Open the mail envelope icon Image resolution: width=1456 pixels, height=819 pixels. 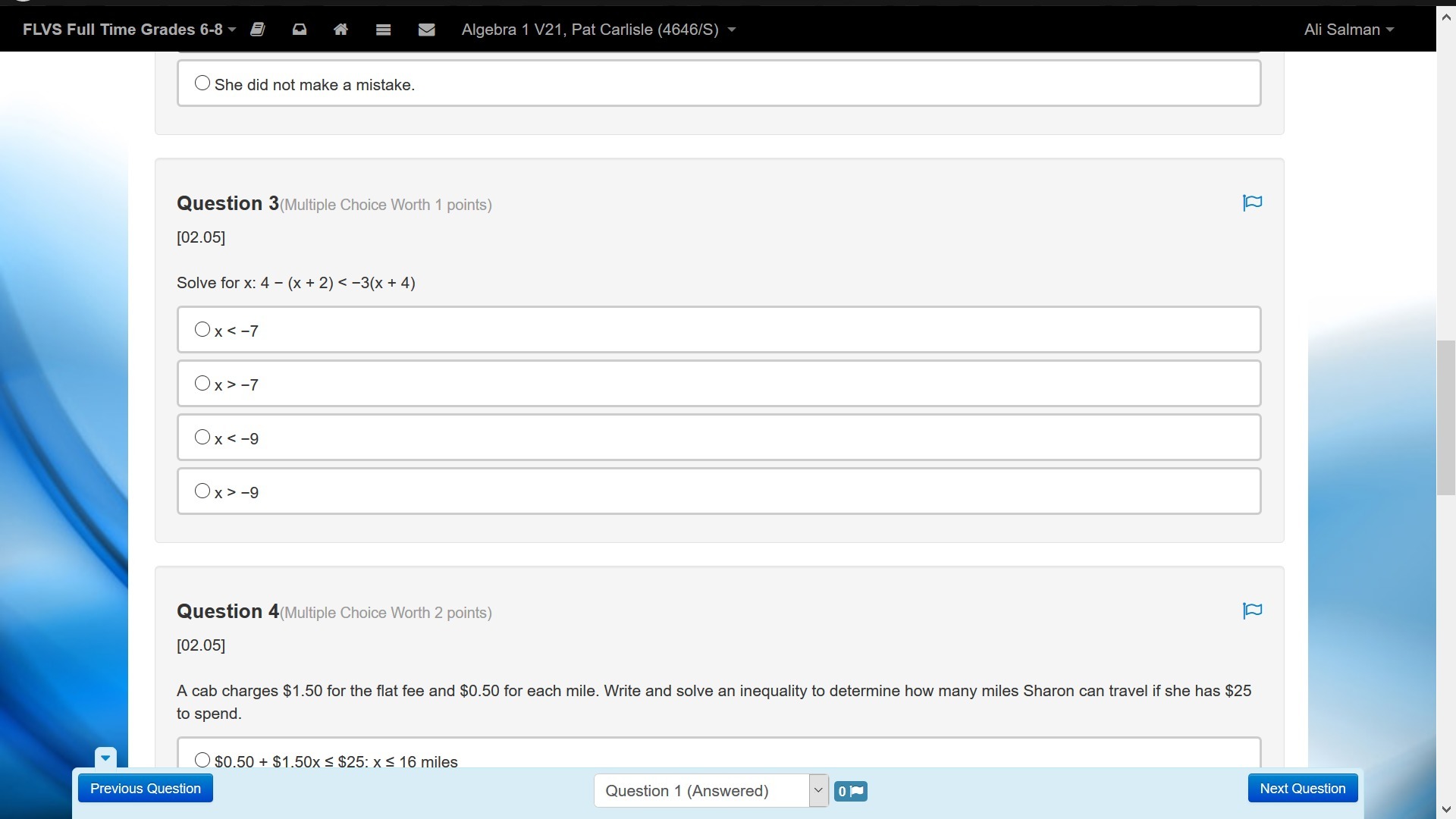click(x=426, y=30)
